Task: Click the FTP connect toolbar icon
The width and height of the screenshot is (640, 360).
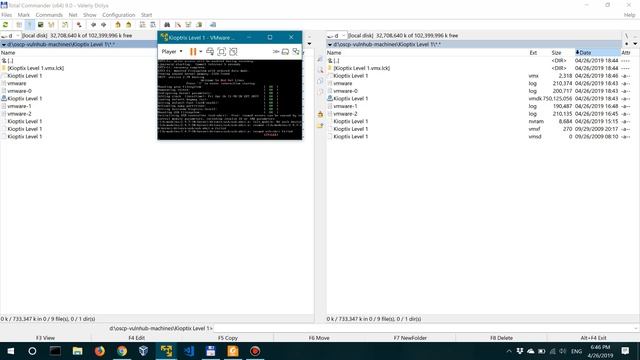Action: point(142,25)
